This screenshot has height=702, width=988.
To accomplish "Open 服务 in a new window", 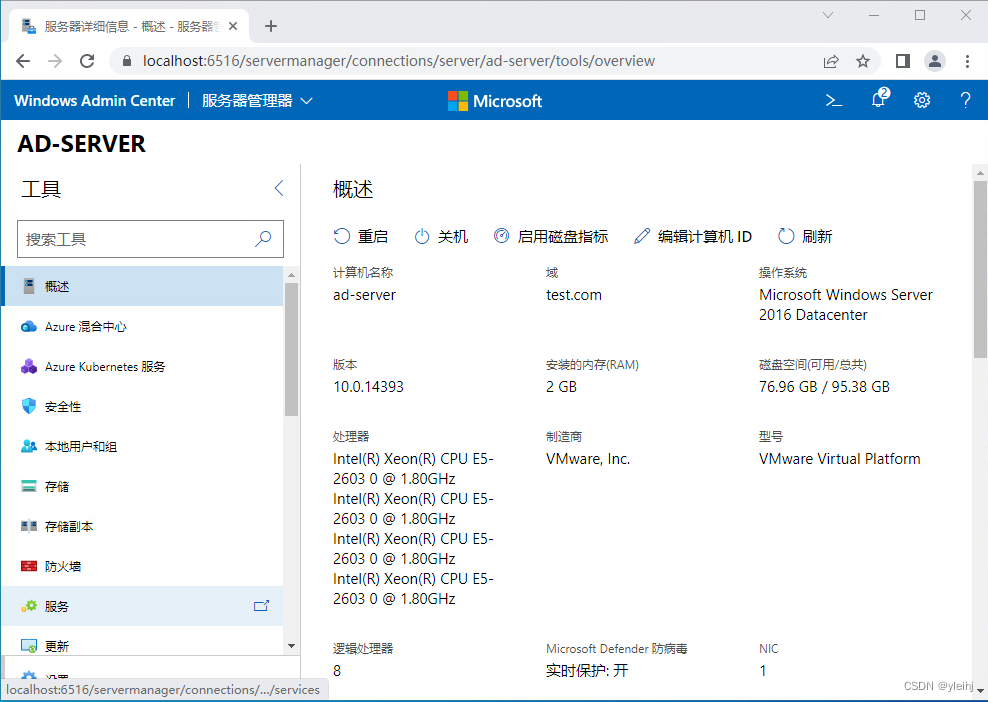I will (x=262, y=605).
